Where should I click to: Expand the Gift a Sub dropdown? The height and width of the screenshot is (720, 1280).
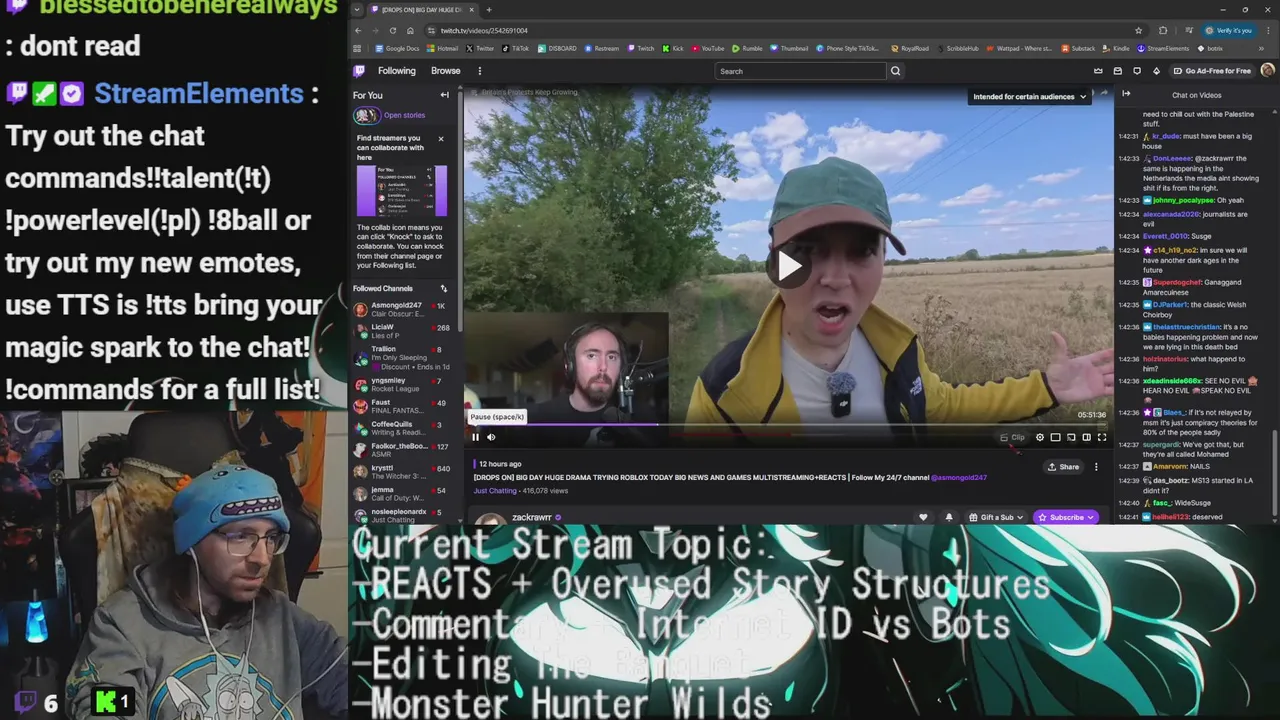pyautogui.click(x=996, y=518)
